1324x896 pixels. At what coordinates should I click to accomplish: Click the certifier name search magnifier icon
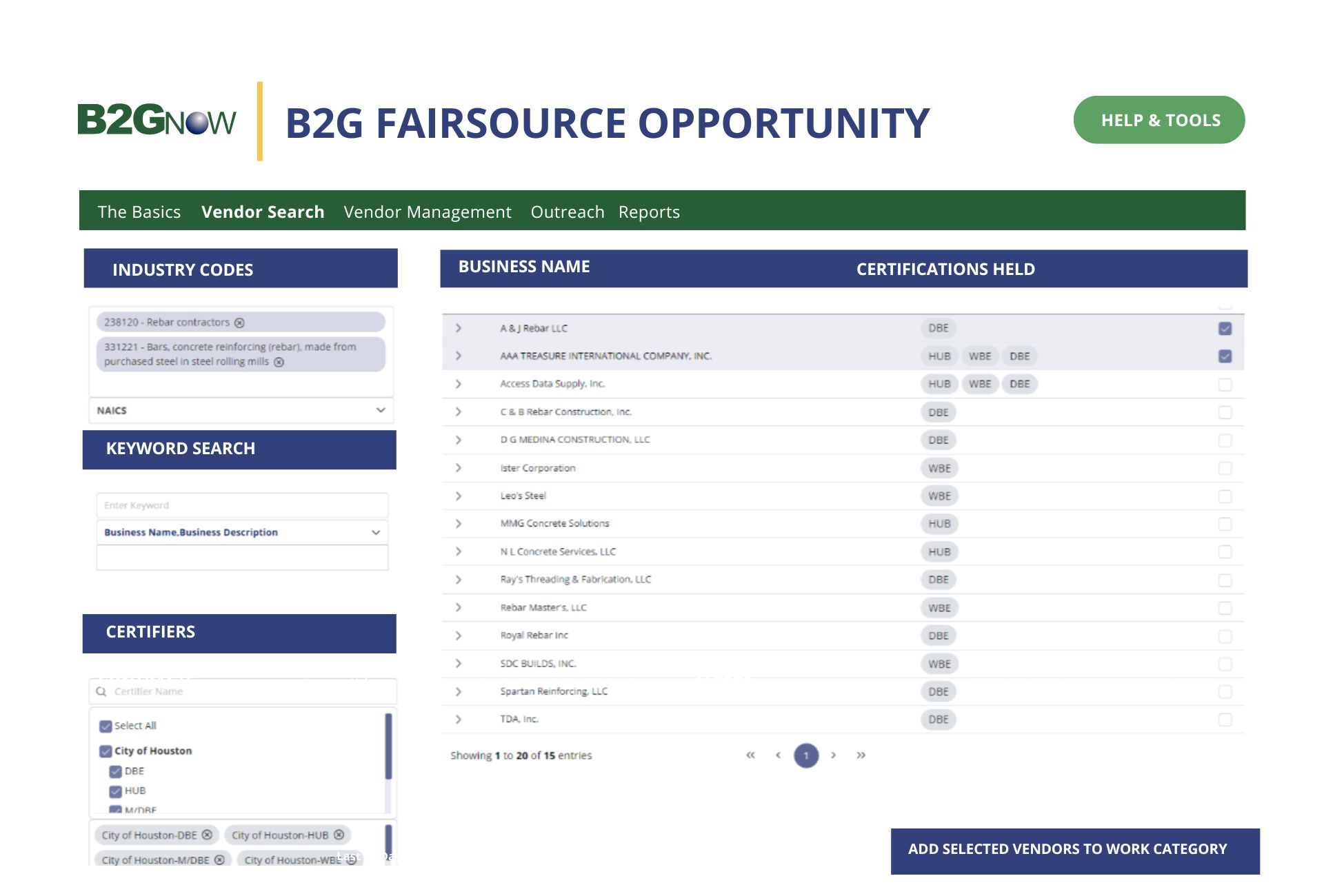101,691
